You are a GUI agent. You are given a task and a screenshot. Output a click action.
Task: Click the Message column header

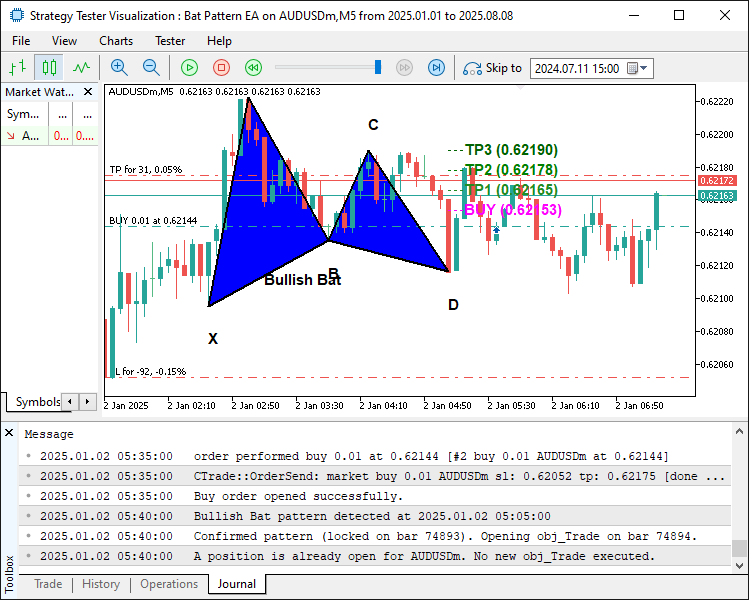pos(49,434)
